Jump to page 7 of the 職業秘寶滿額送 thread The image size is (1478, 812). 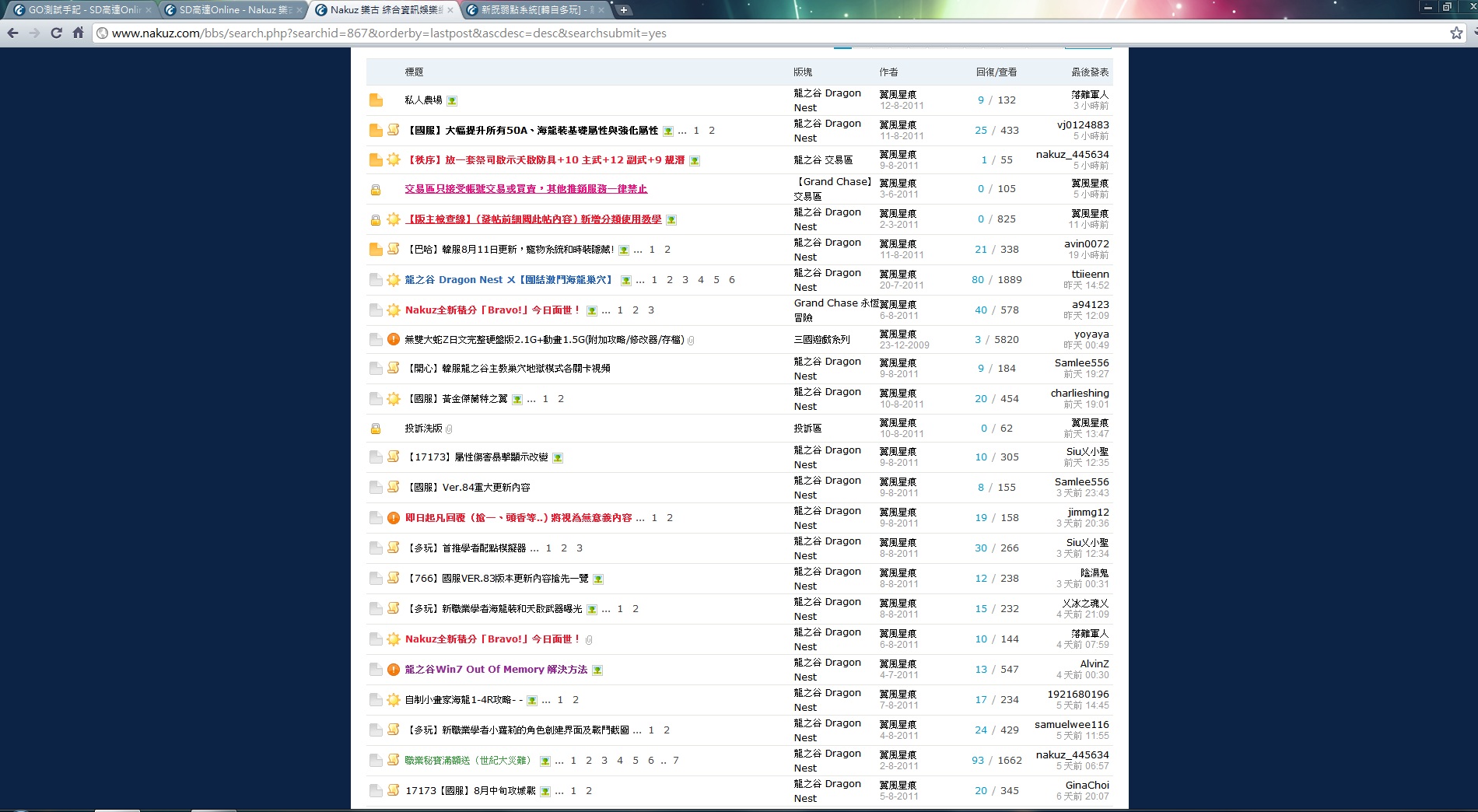click(x=675, y=761)
